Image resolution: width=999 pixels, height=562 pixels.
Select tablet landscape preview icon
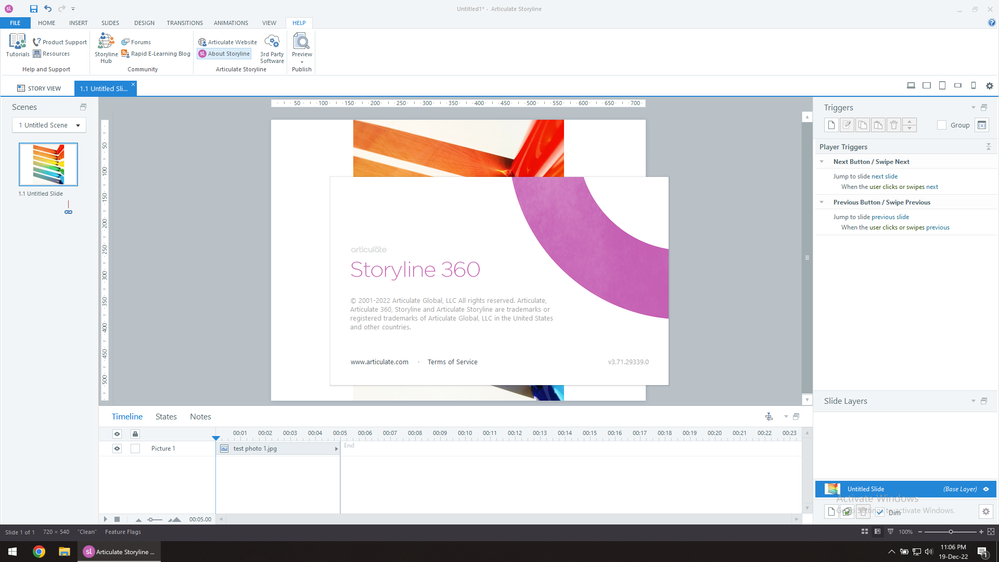pyautogui.click(x=926, y=85)
